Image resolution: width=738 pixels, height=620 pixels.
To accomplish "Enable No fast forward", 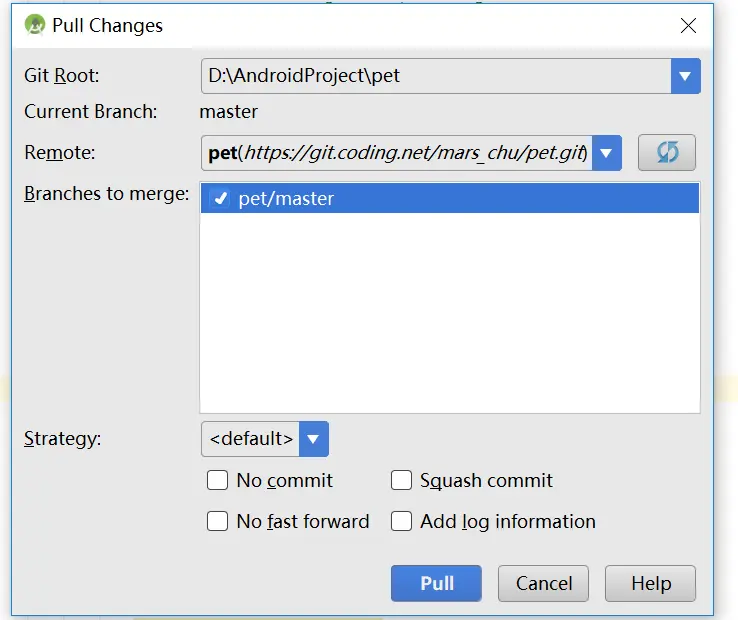I will point(218,522).
